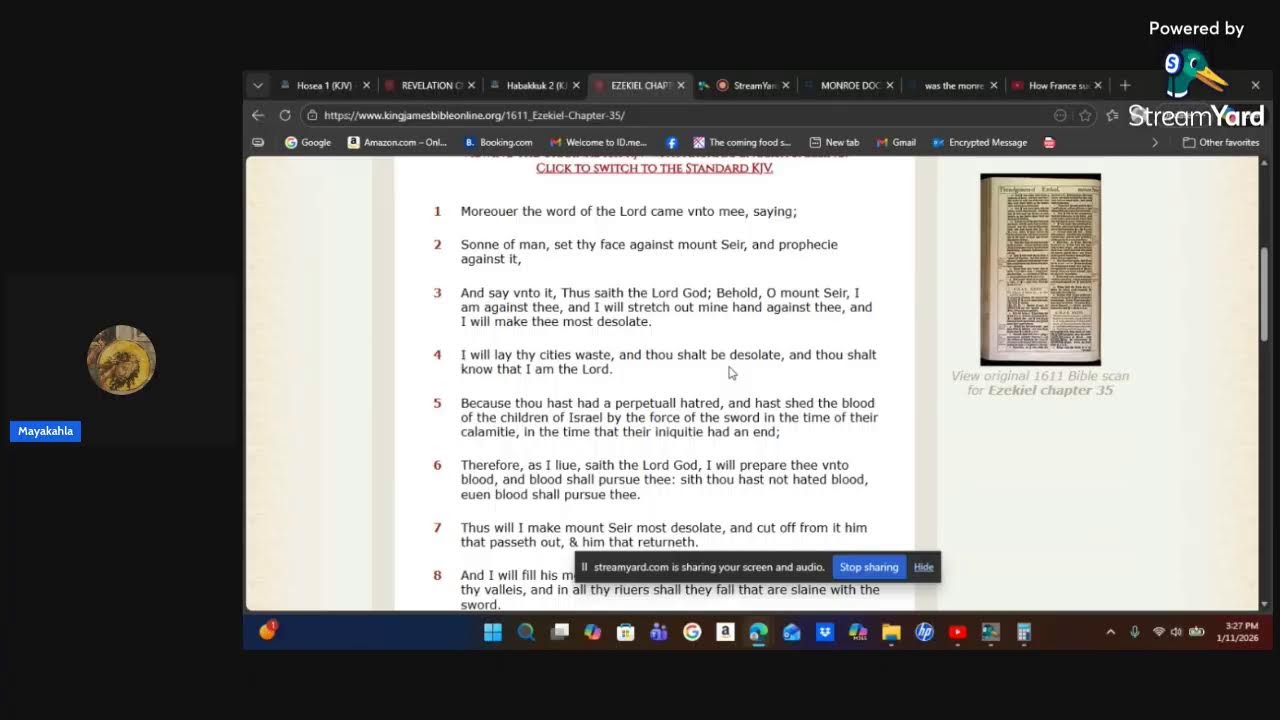Open Dropbox from the taskbar

(825, 632)
